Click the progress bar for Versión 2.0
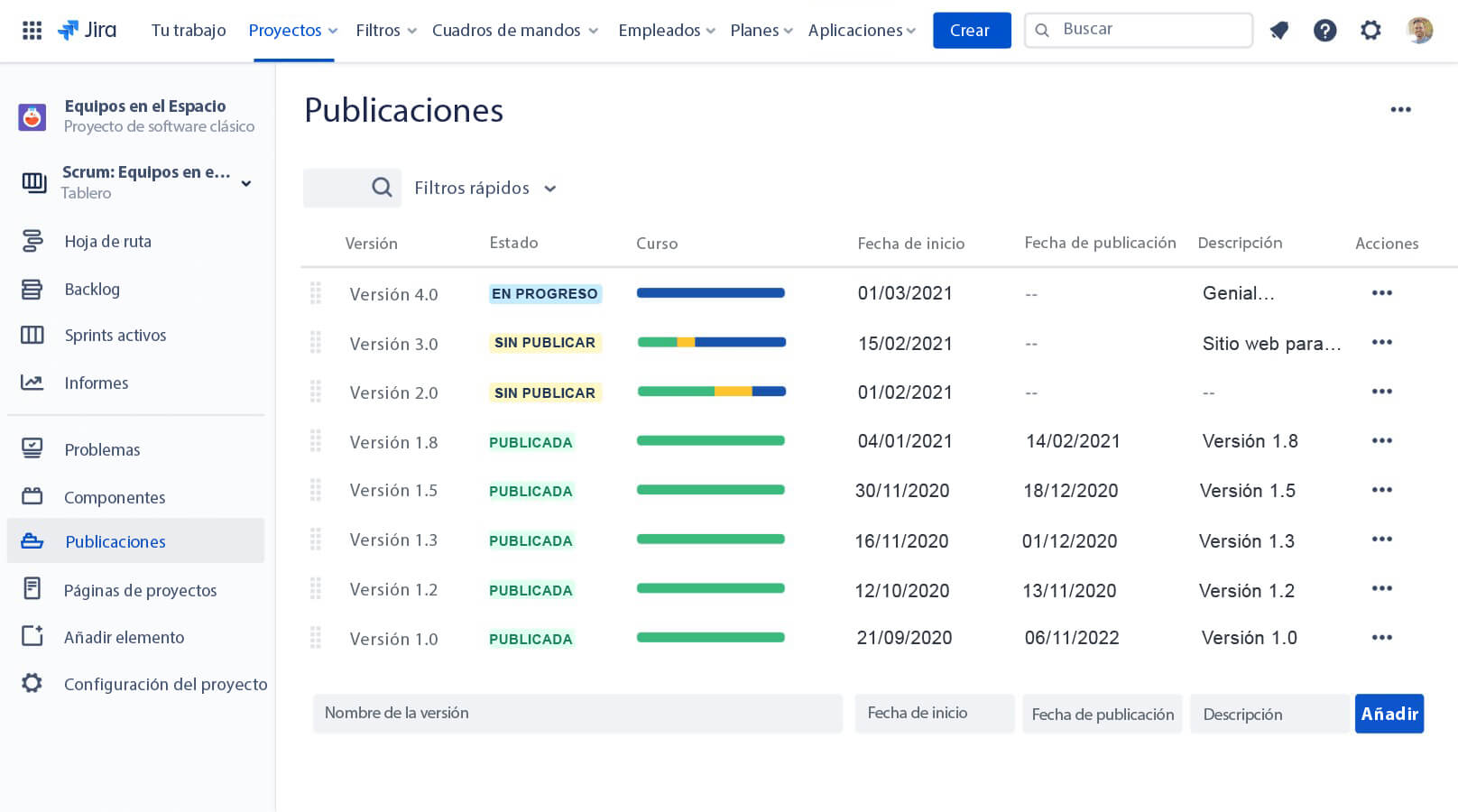Screen dimensions: 1458x812 coord(711,392)
